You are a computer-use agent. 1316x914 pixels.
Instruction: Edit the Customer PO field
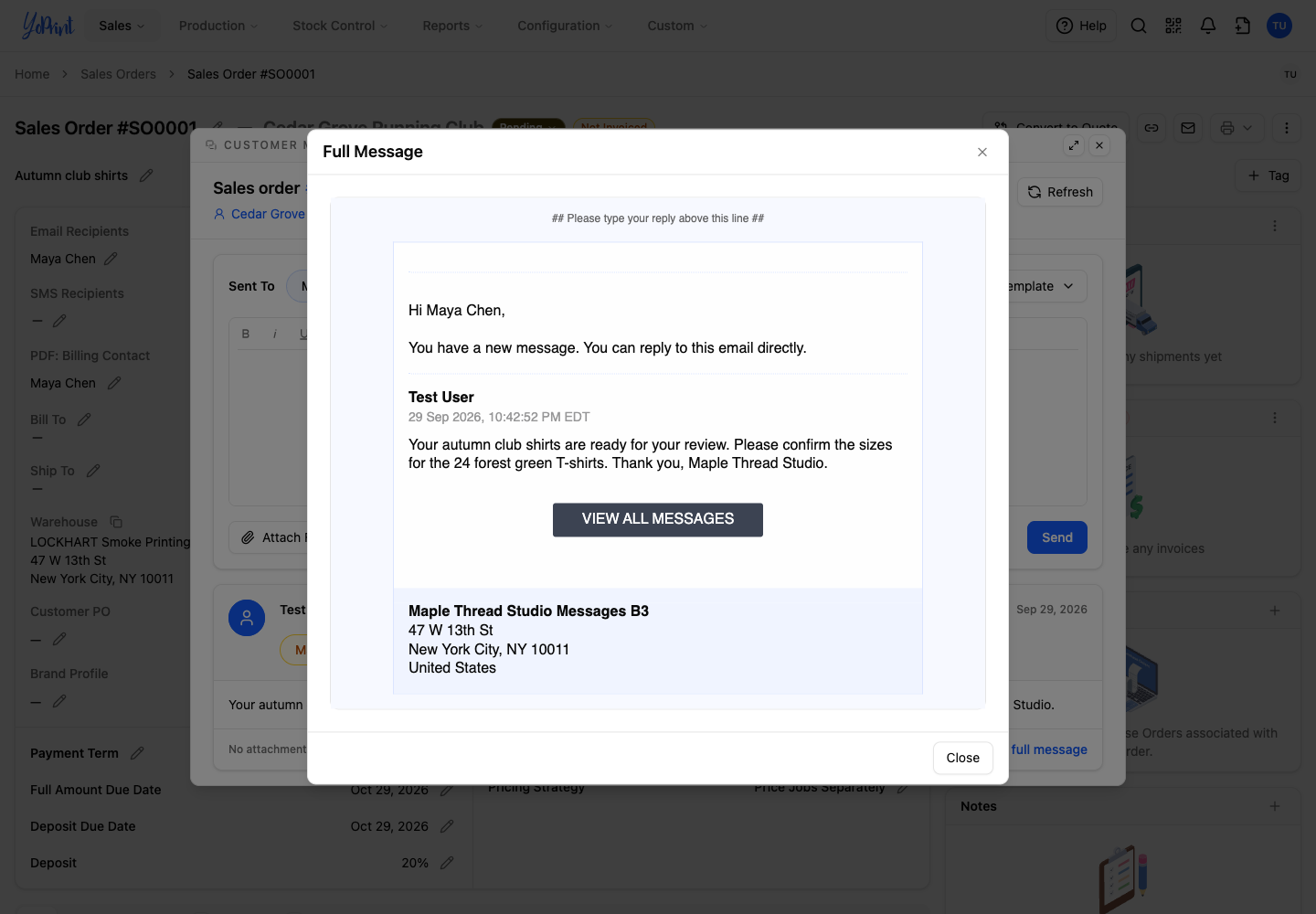click(x=59, y=639)
